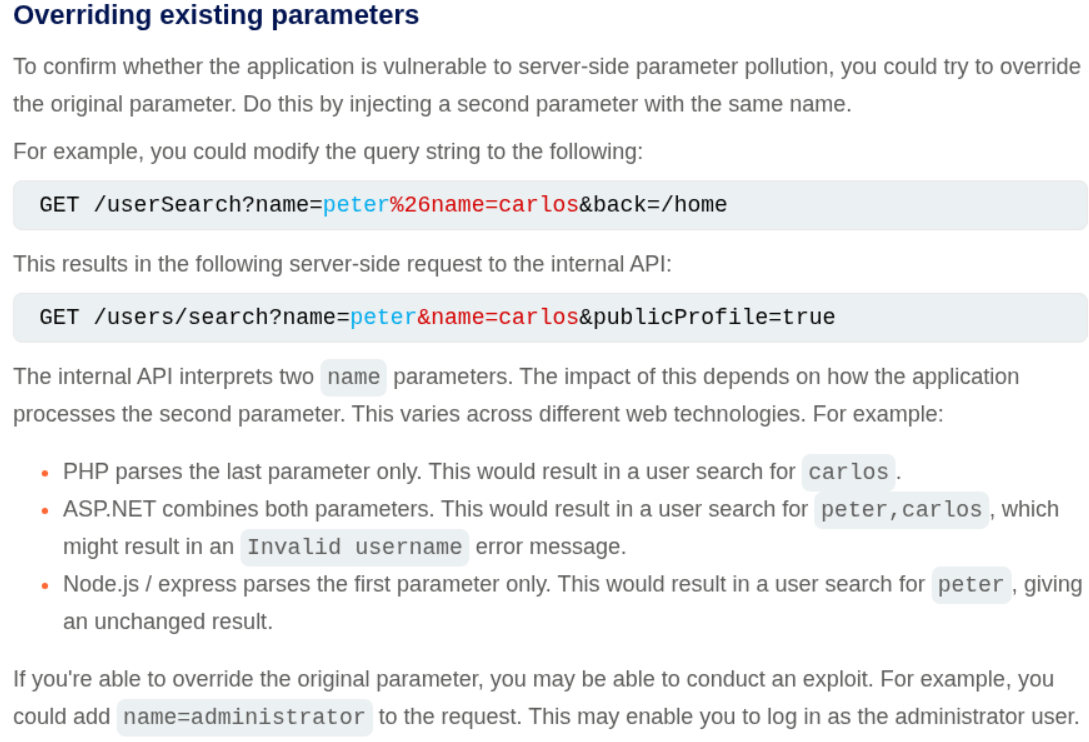This screenshot has width=1089, height=742.
Task: Click red "%26name=carlos" in the first code block
Action: [484, 205]
